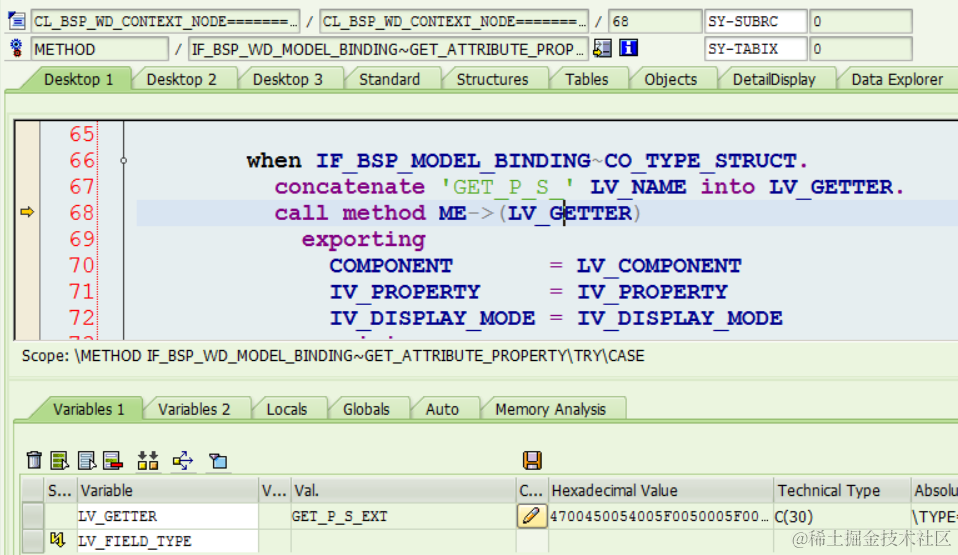The image size is (958, 555).
Task: Click the SY-TABIX value field
Action: pyautogui.click(x=860, y=49)
